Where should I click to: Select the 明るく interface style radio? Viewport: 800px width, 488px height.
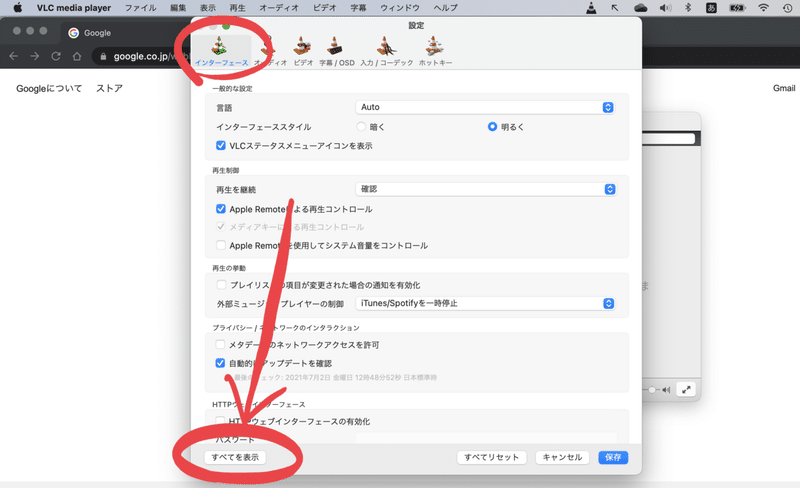[x=492, y=126]
